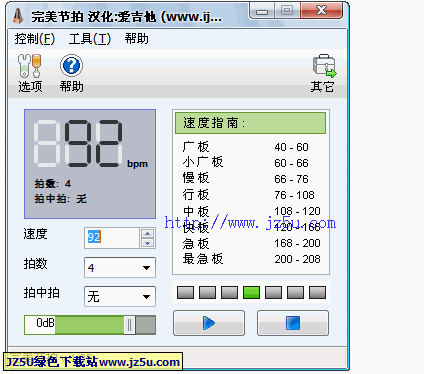
Task: Click the 速度 tempo input field showing 92
Action: point(112,238)
